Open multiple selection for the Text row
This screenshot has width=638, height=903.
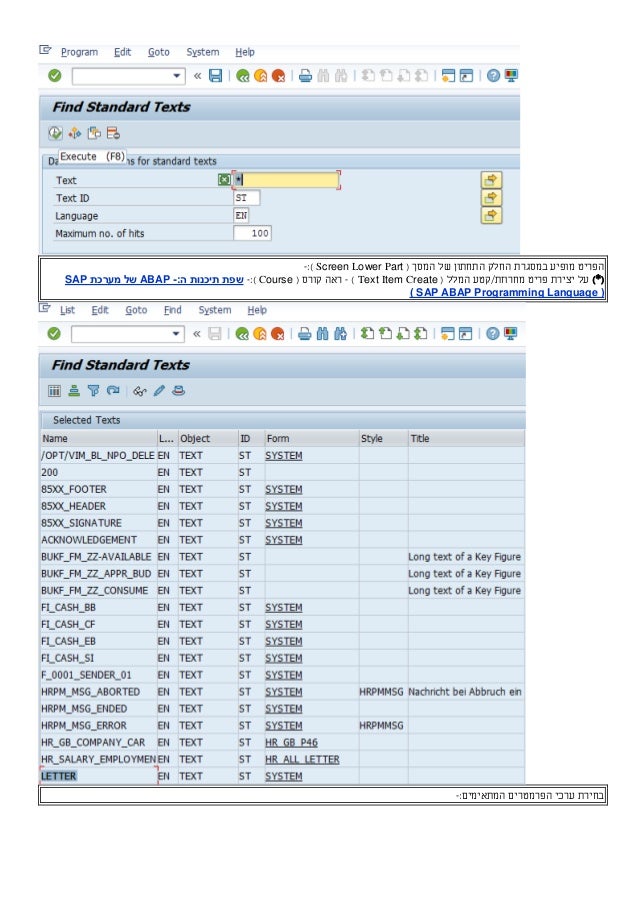(491, 180)
